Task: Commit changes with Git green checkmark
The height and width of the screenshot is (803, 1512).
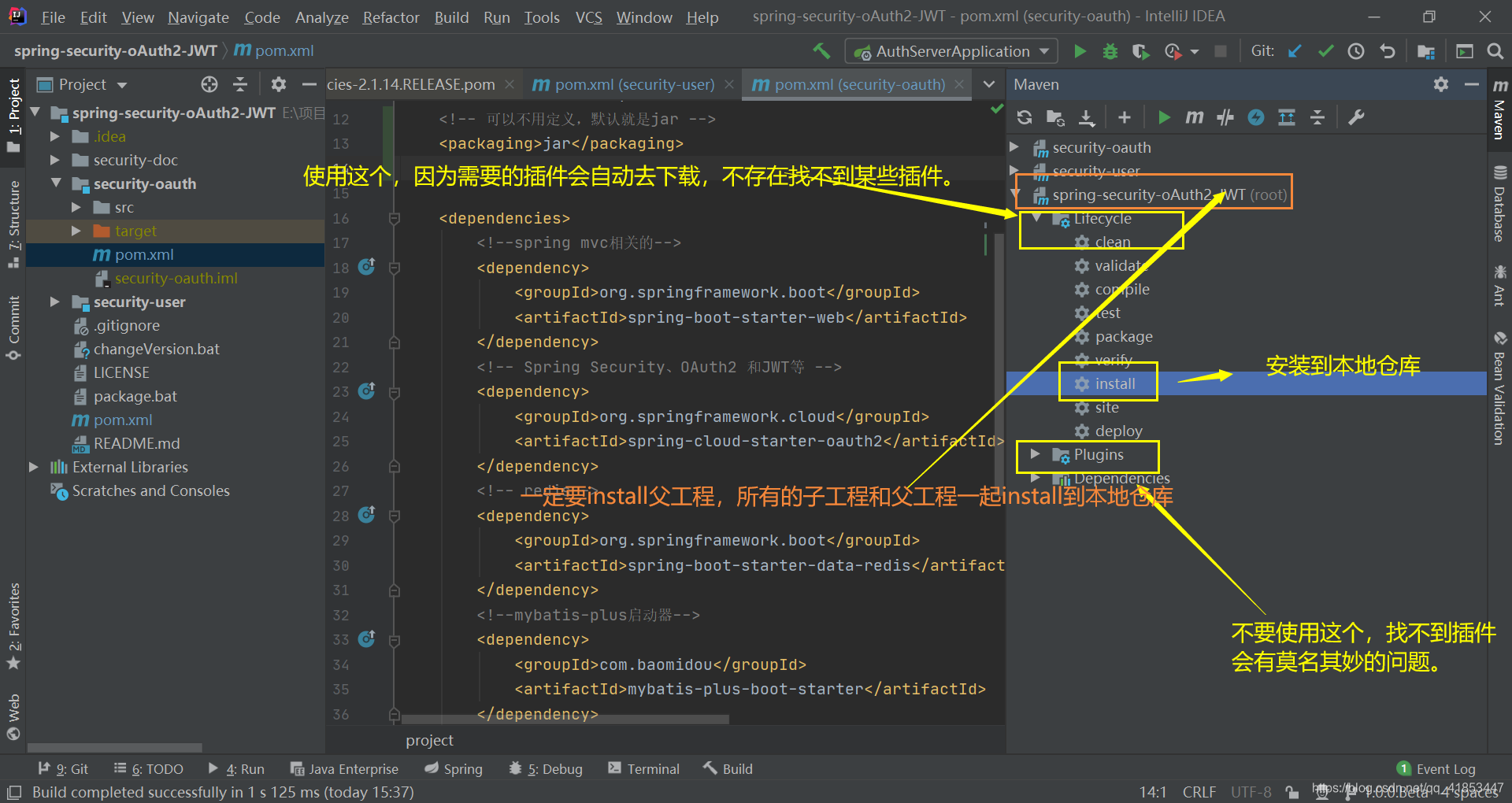Action: click(1325, 51)
